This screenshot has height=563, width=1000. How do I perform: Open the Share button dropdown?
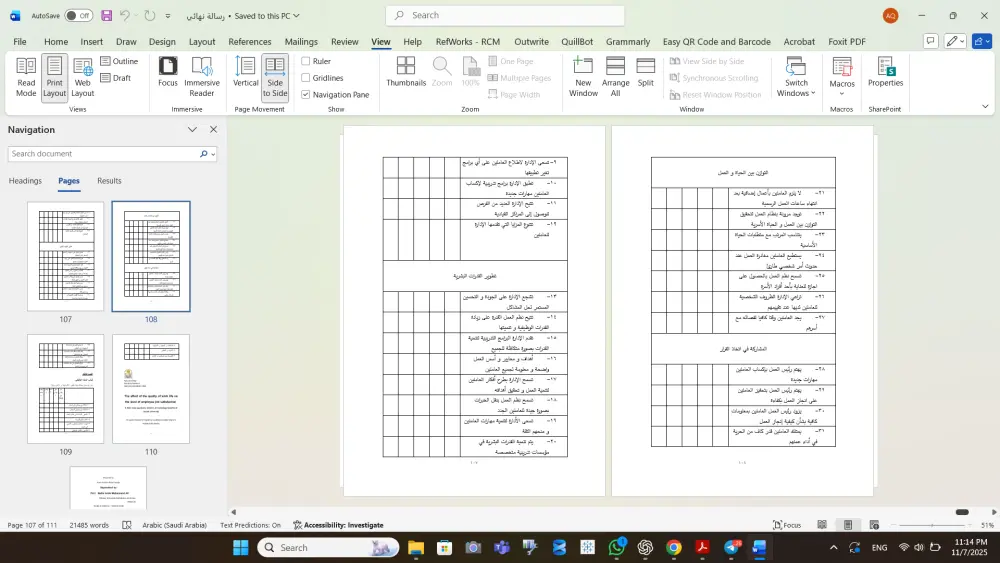click(x=982, y=41)
